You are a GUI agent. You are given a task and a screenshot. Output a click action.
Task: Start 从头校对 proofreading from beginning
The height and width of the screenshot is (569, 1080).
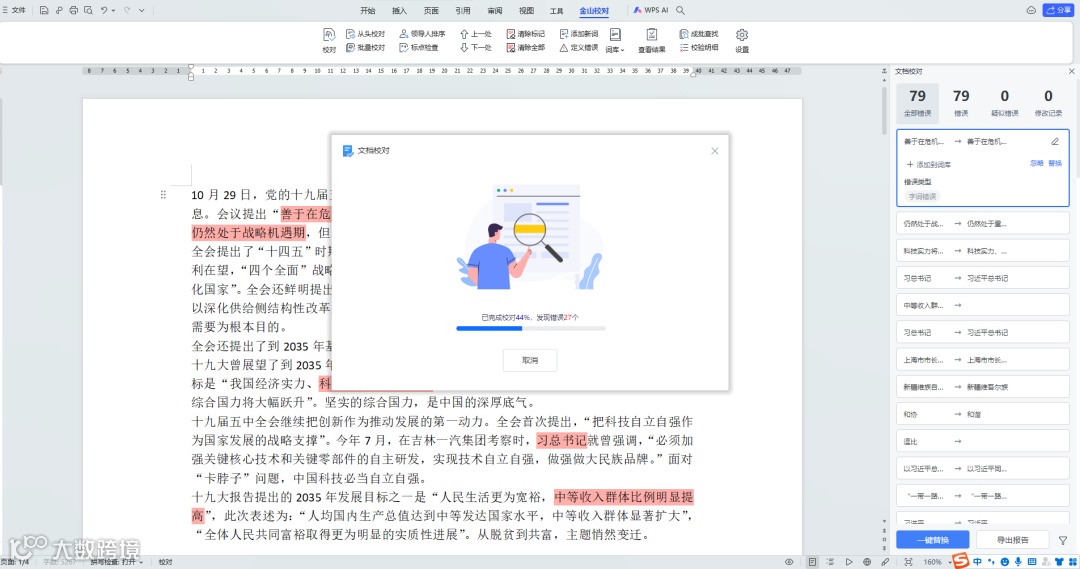point(365,34)
